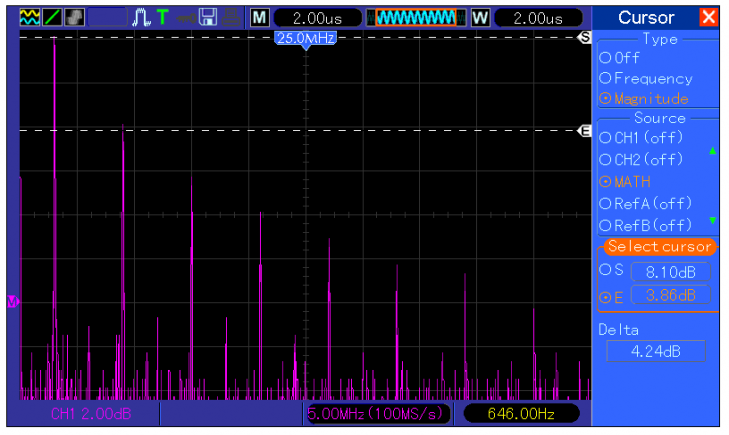
Task: Click the green diagonal line icon
Action: [53, 18]
